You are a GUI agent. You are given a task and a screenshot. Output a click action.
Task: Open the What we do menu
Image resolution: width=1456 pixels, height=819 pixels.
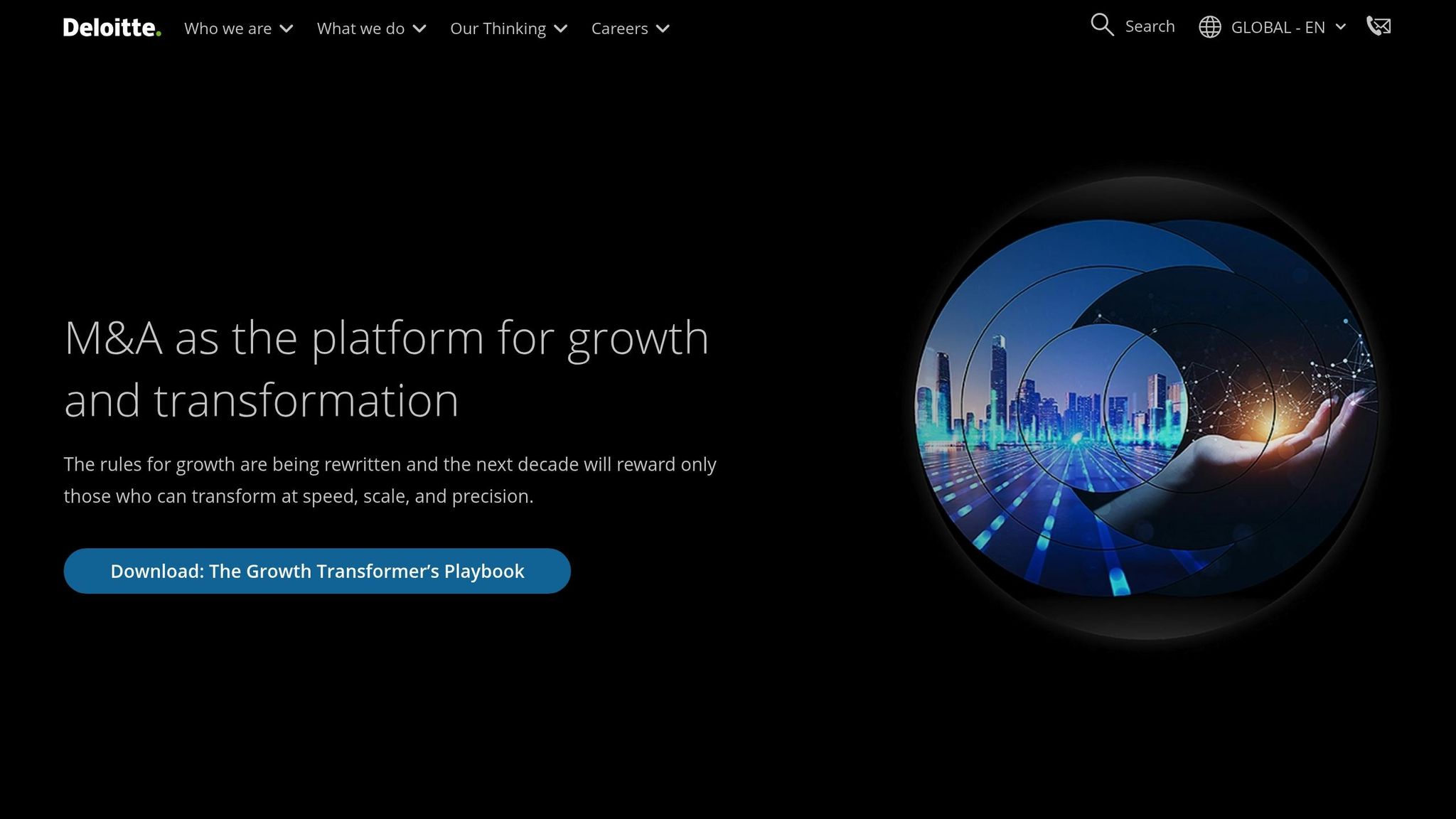(360, 28)
